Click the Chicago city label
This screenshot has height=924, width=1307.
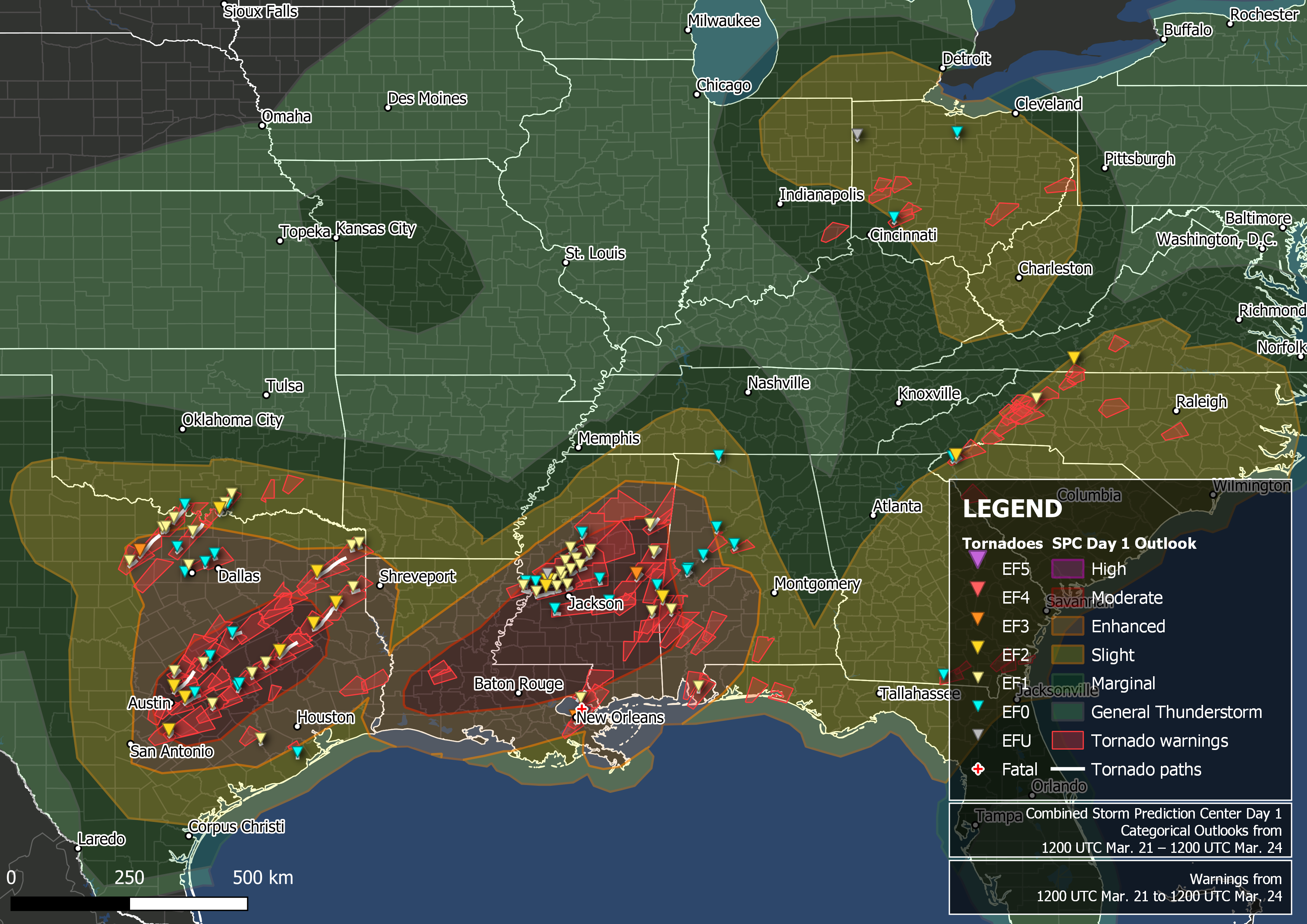[x=723, y=85]
